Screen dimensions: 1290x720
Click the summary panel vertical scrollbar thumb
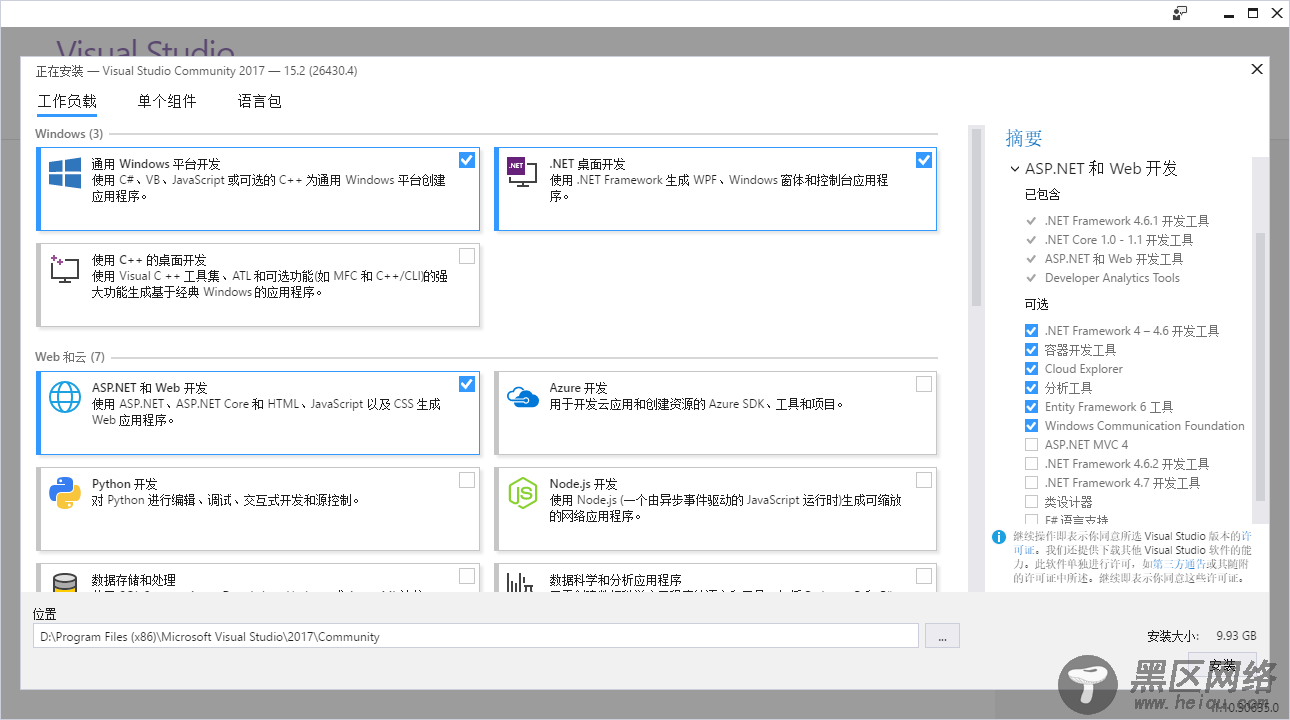1260,367
